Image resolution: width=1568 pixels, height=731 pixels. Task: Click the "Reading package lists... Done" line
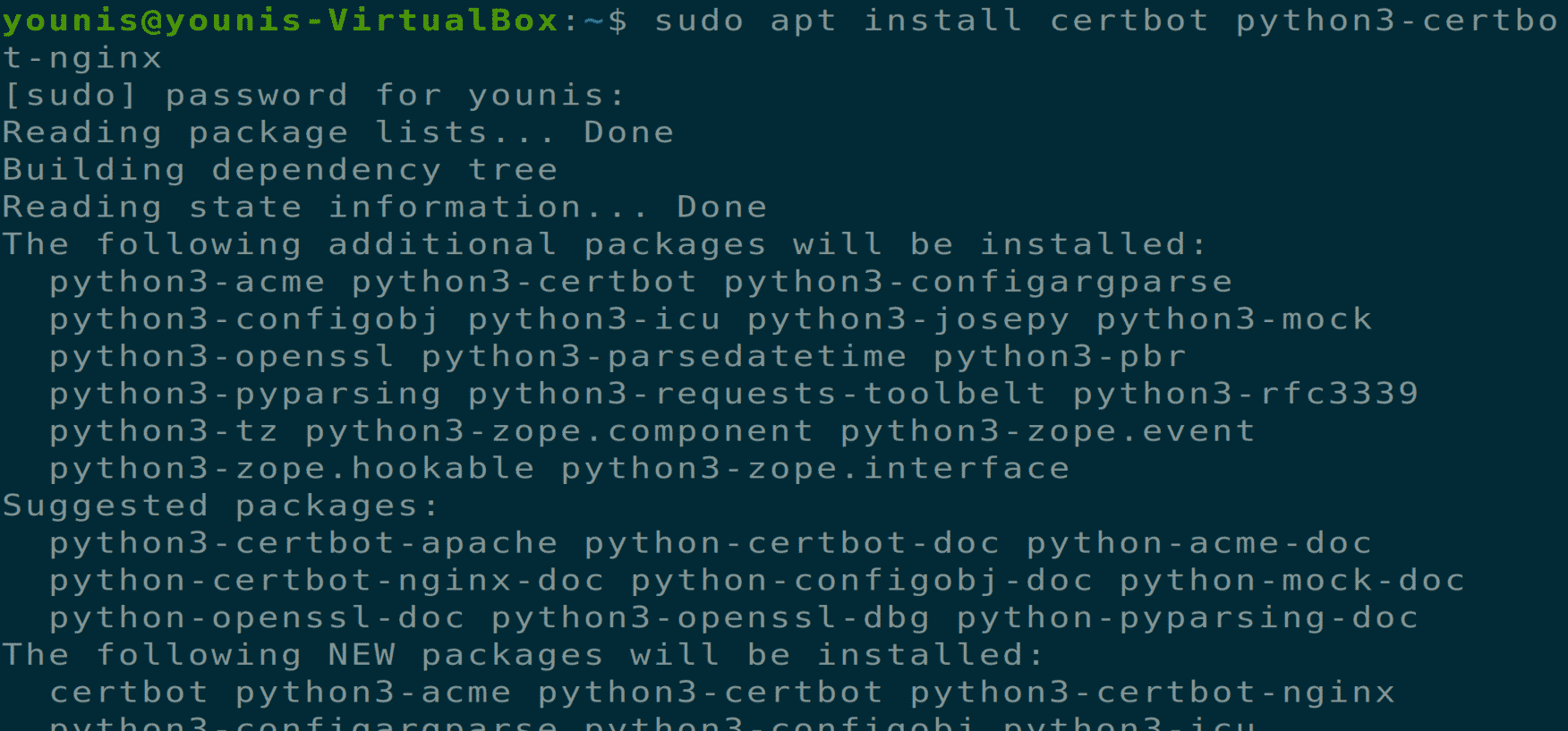point(337,132)
